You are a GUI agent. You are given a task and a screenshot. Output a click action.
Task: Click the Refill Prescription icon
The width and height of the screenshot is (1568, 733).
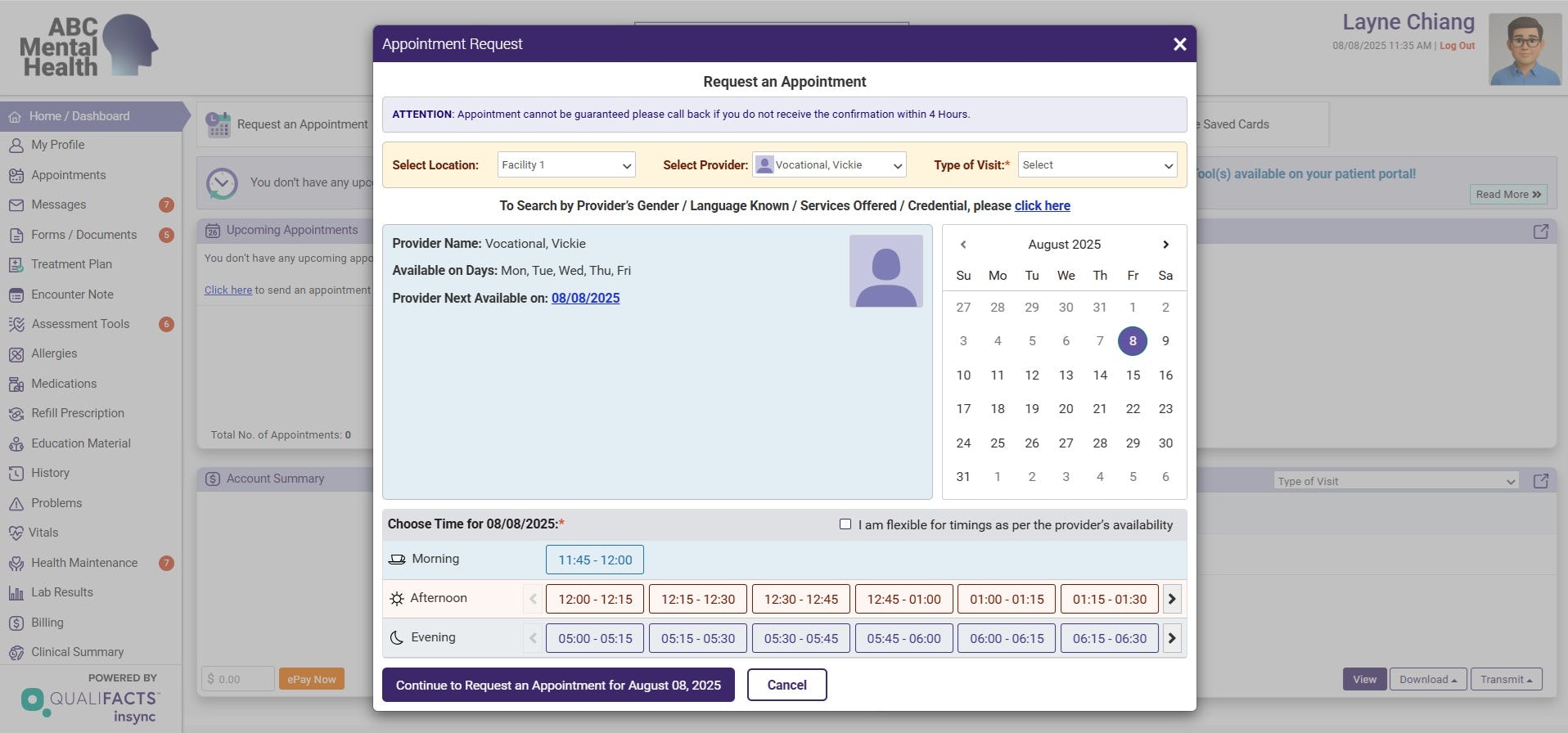[x=16, y=414]
